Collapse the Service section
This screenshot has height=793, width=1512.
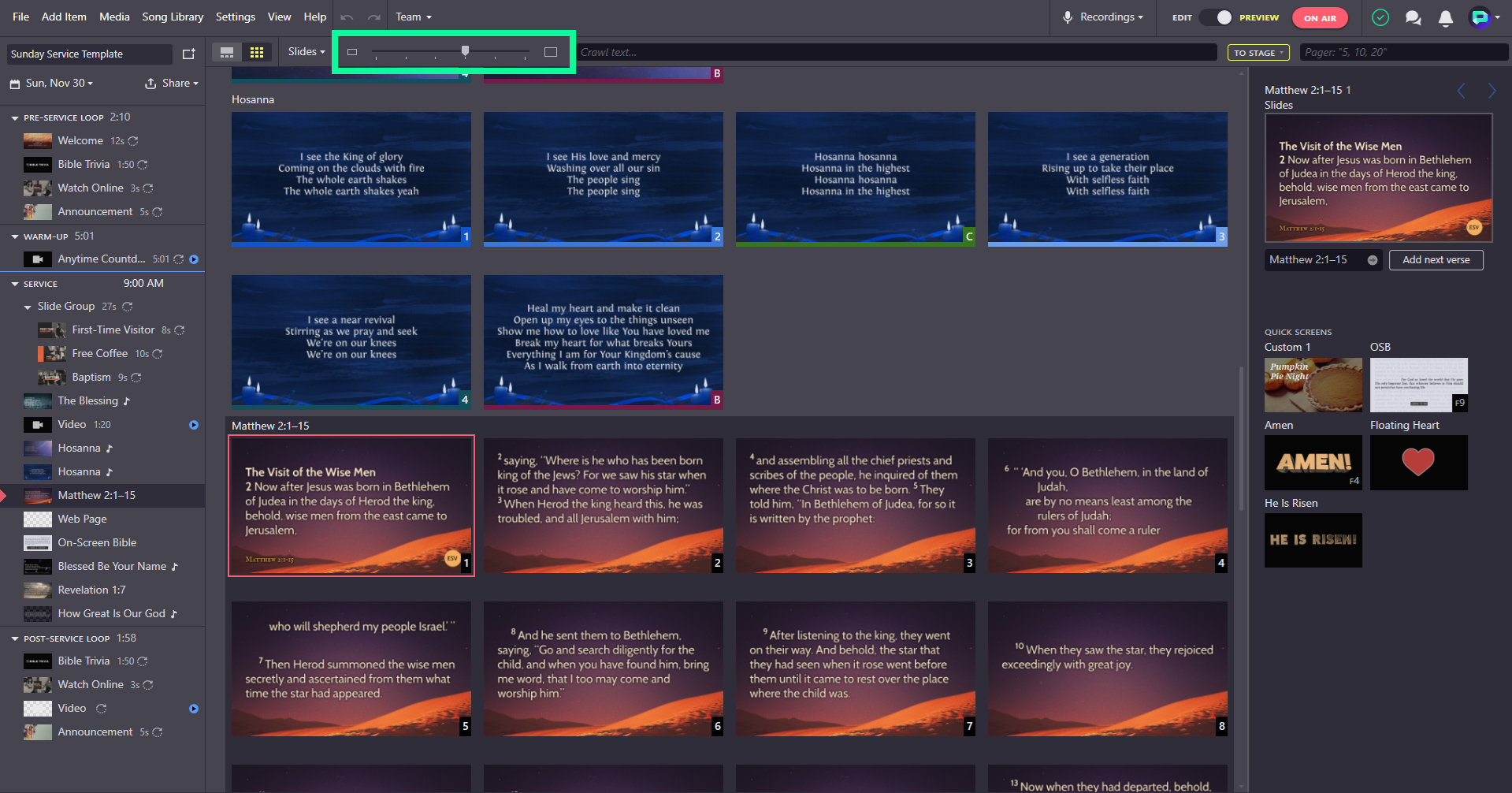click(x=15, y=284)
